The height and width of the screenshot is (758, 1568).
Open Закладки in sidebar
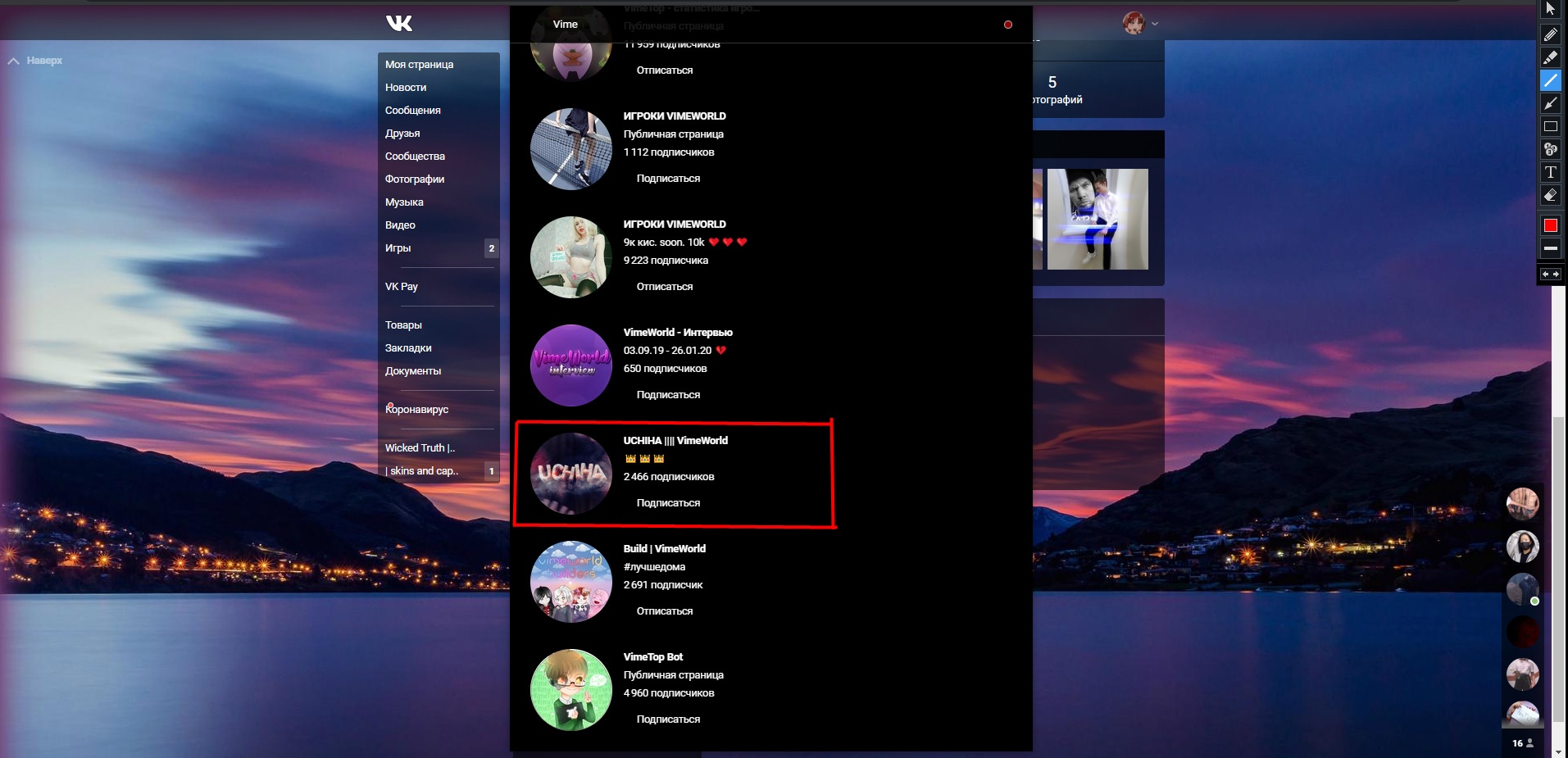coord(408,347)
